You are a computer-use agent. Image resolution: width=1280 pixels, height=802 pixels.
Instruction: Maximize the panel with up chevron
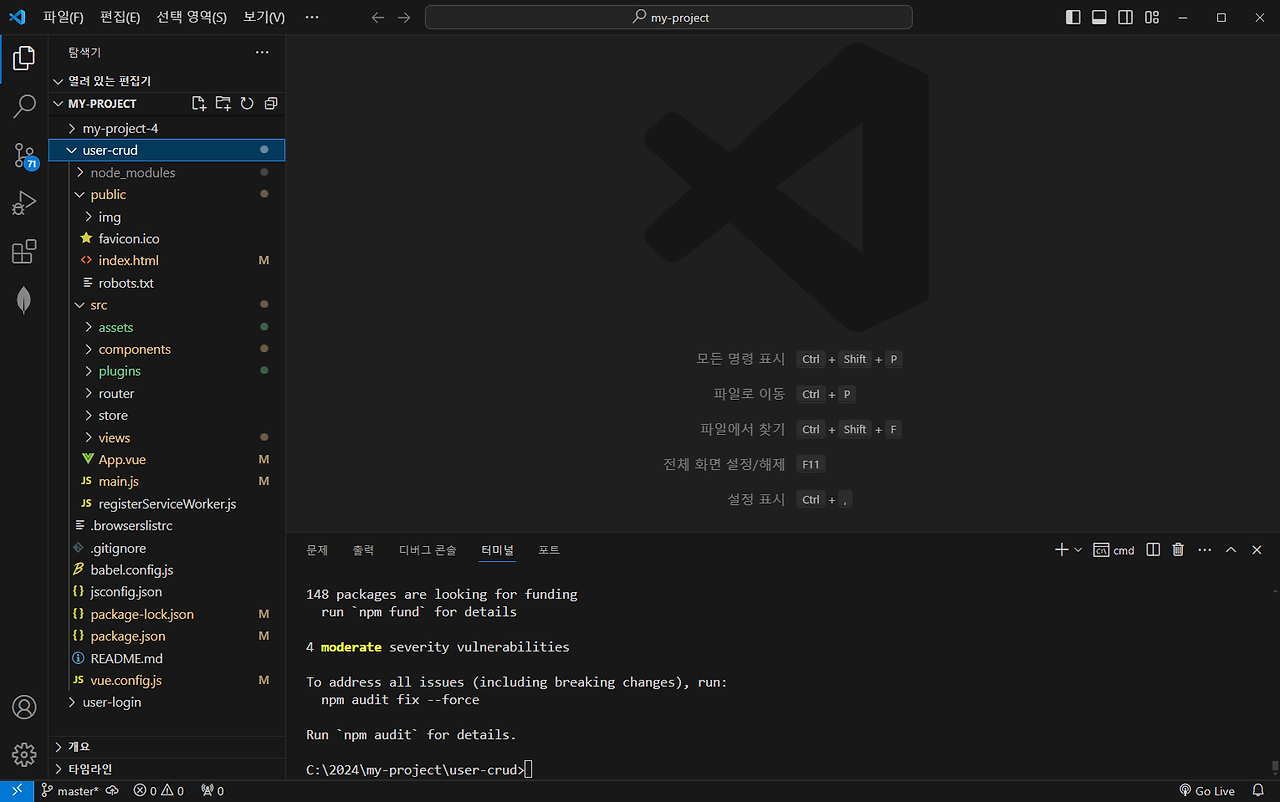pyautogui.click(x=1231, y=550)
